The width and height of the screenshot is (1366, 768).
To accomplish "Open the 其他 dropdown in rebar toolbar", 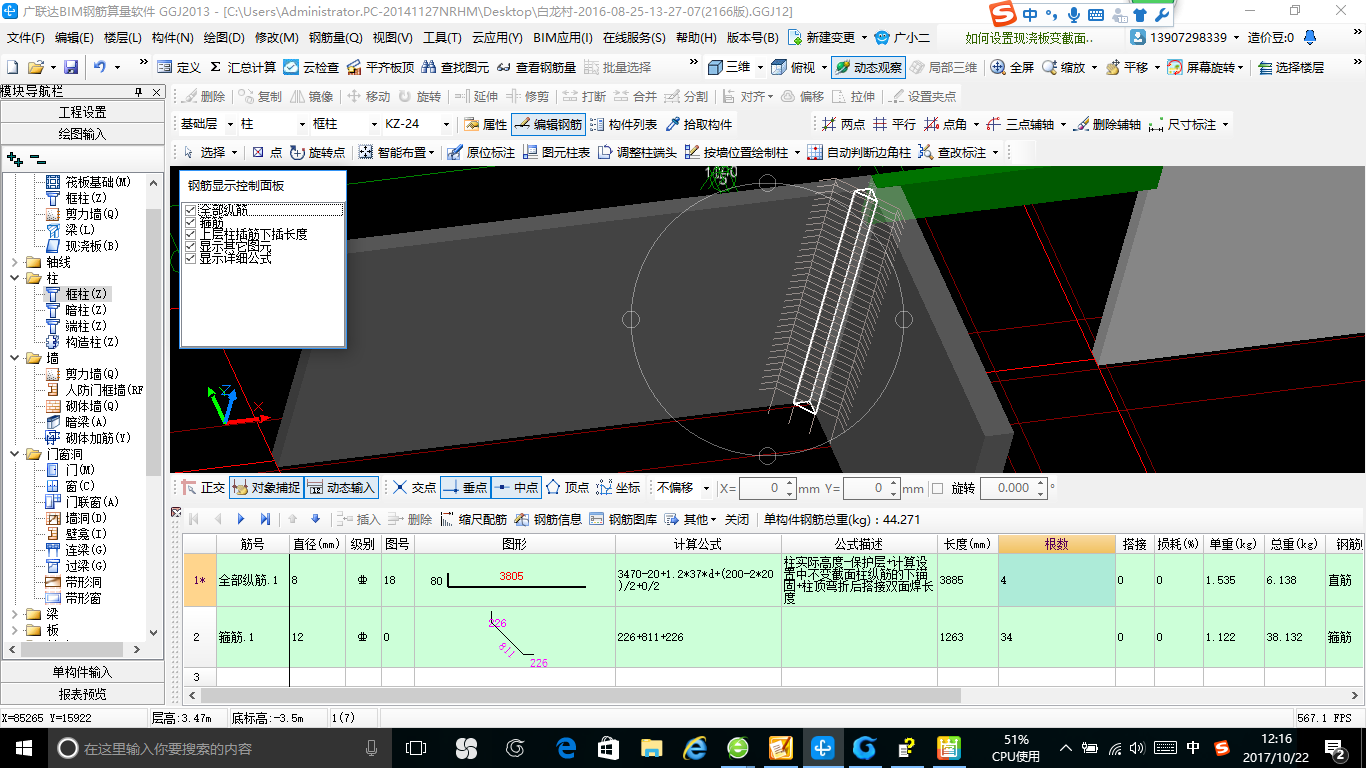I will click(691, 519).
